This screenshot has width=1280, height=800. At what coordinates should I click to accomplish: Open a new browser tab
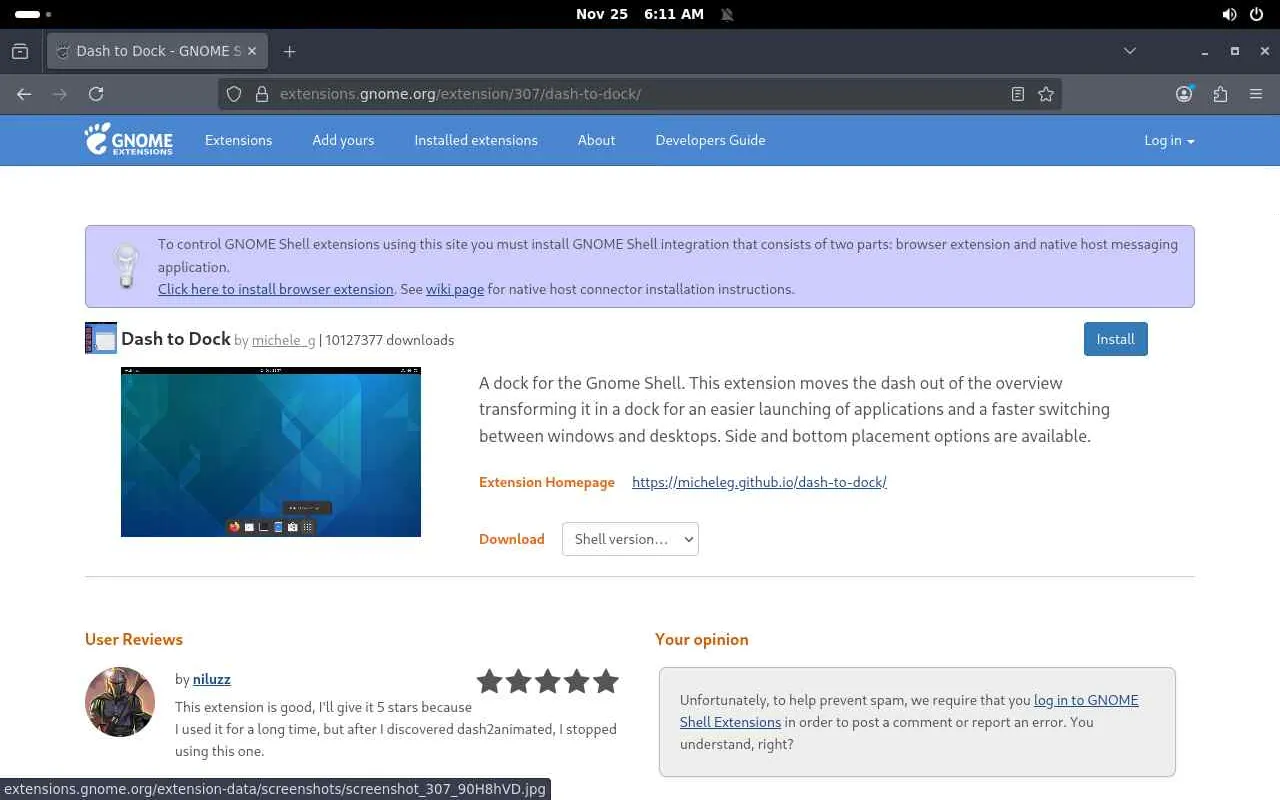pyautogui.click(x=289, y=51)
